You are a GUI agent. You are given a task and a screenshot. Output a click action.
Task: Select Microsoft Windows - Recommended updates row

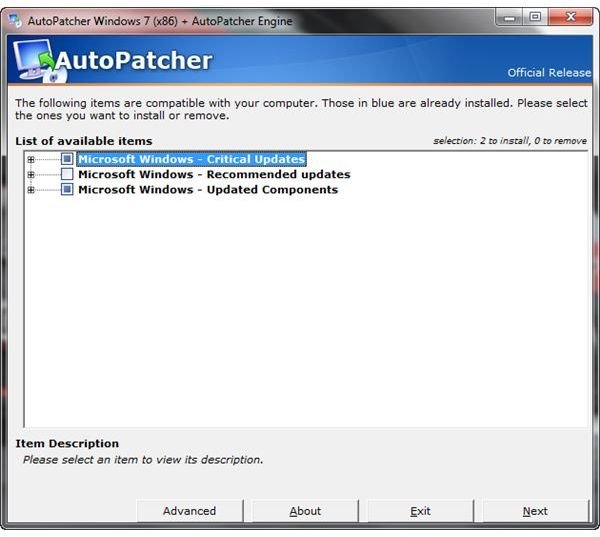coord(214,175)
